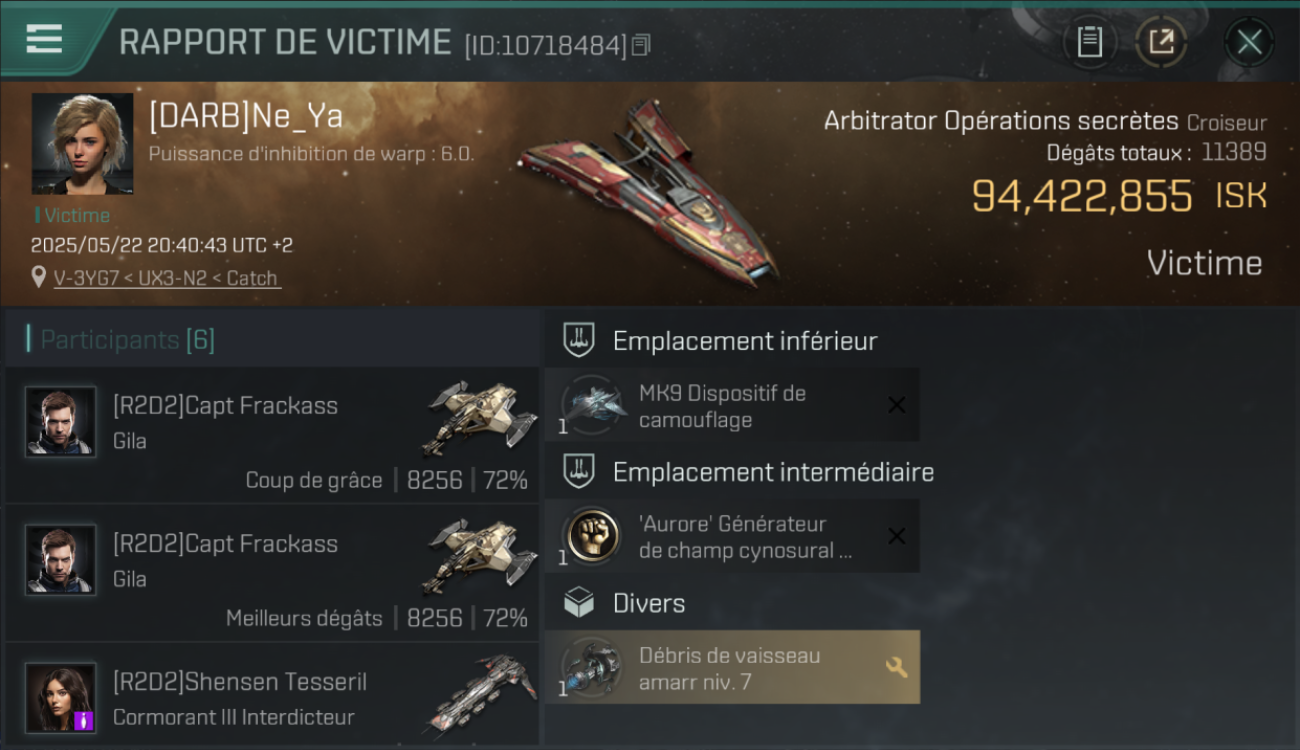Screen dimensions: 1300x750
Task: Select Capt Frackass Coup de grâce entry
Action: [x=272, y=435]
